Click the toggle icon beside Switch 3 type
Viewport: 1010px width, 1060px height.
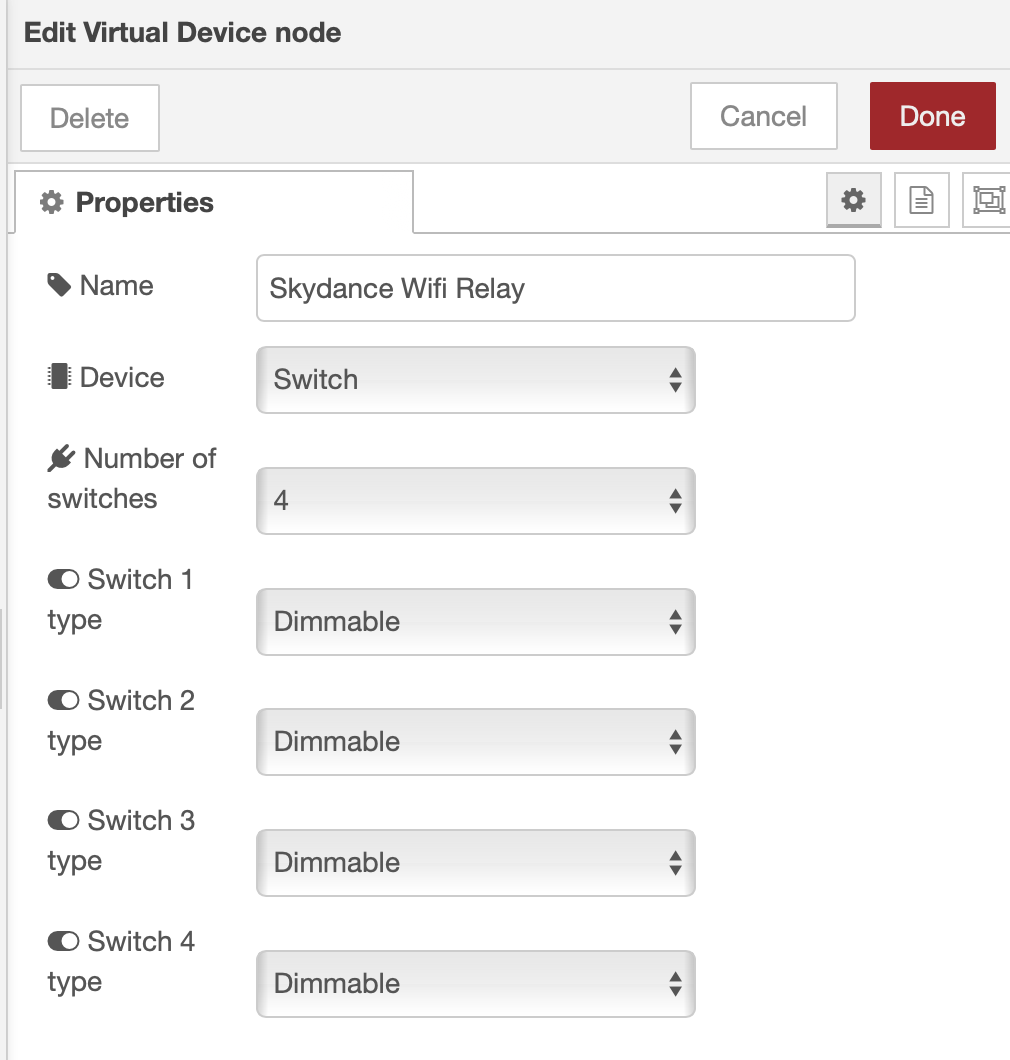63,821
